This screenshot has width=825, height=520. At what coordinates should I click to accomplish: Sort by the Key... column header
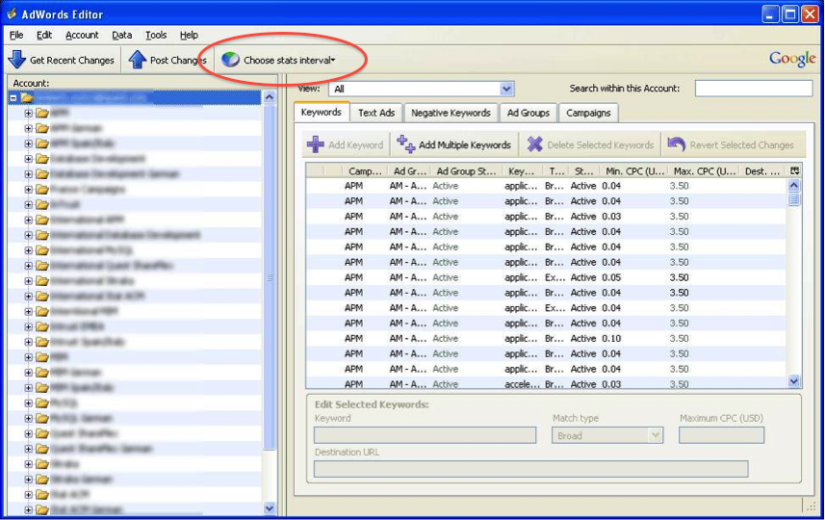pos(521,171)
